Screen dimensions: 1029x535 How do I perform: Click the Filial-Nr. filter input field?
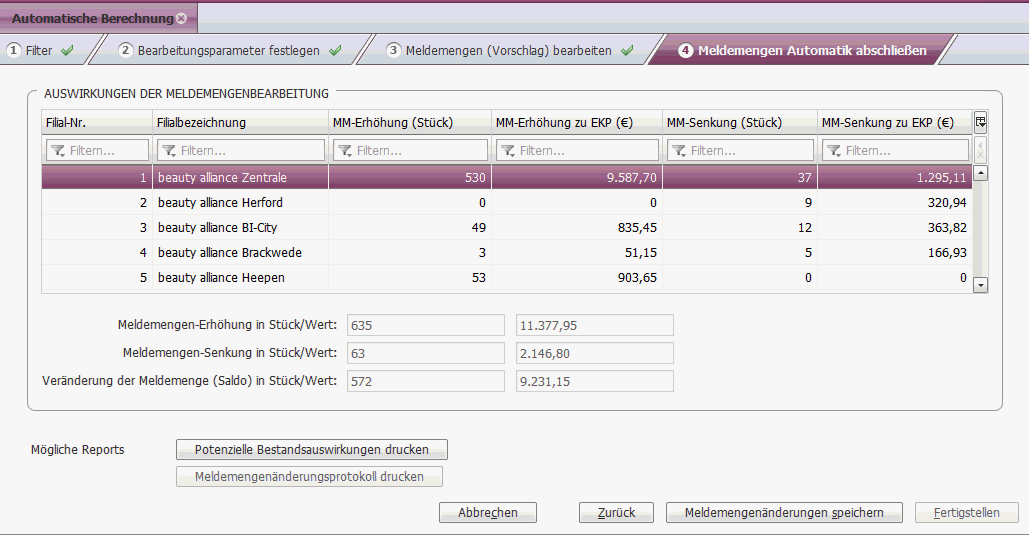[x=97, y=150]
